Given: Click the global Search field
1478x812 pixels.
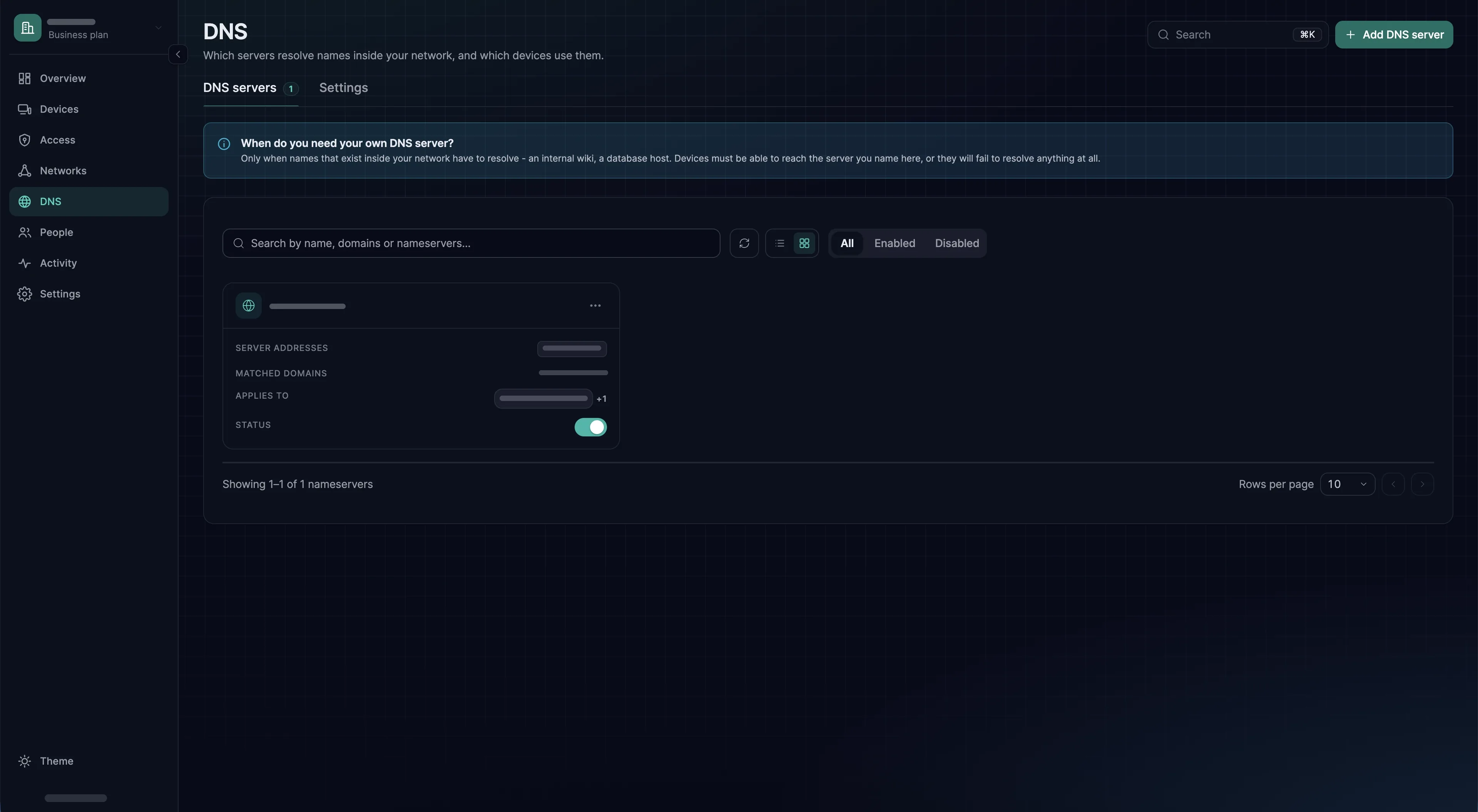Looking at the screenshot, I should pyautogui.click(x=1237, y=34).
